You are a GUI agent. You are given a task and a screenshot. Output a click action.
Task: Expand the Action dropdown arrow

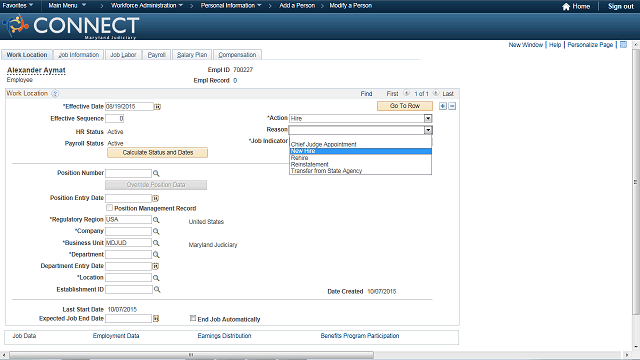428,118
